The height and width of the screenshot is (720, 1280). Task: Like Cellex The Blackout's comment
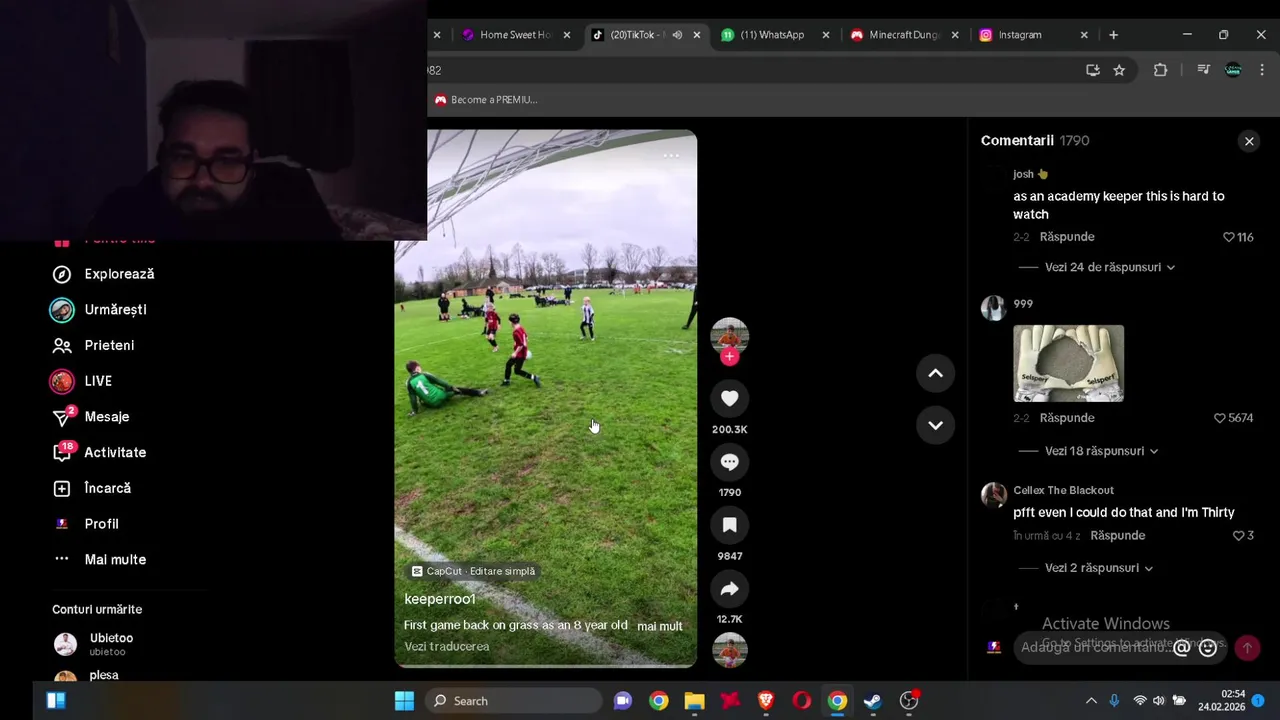[1238, 536]
